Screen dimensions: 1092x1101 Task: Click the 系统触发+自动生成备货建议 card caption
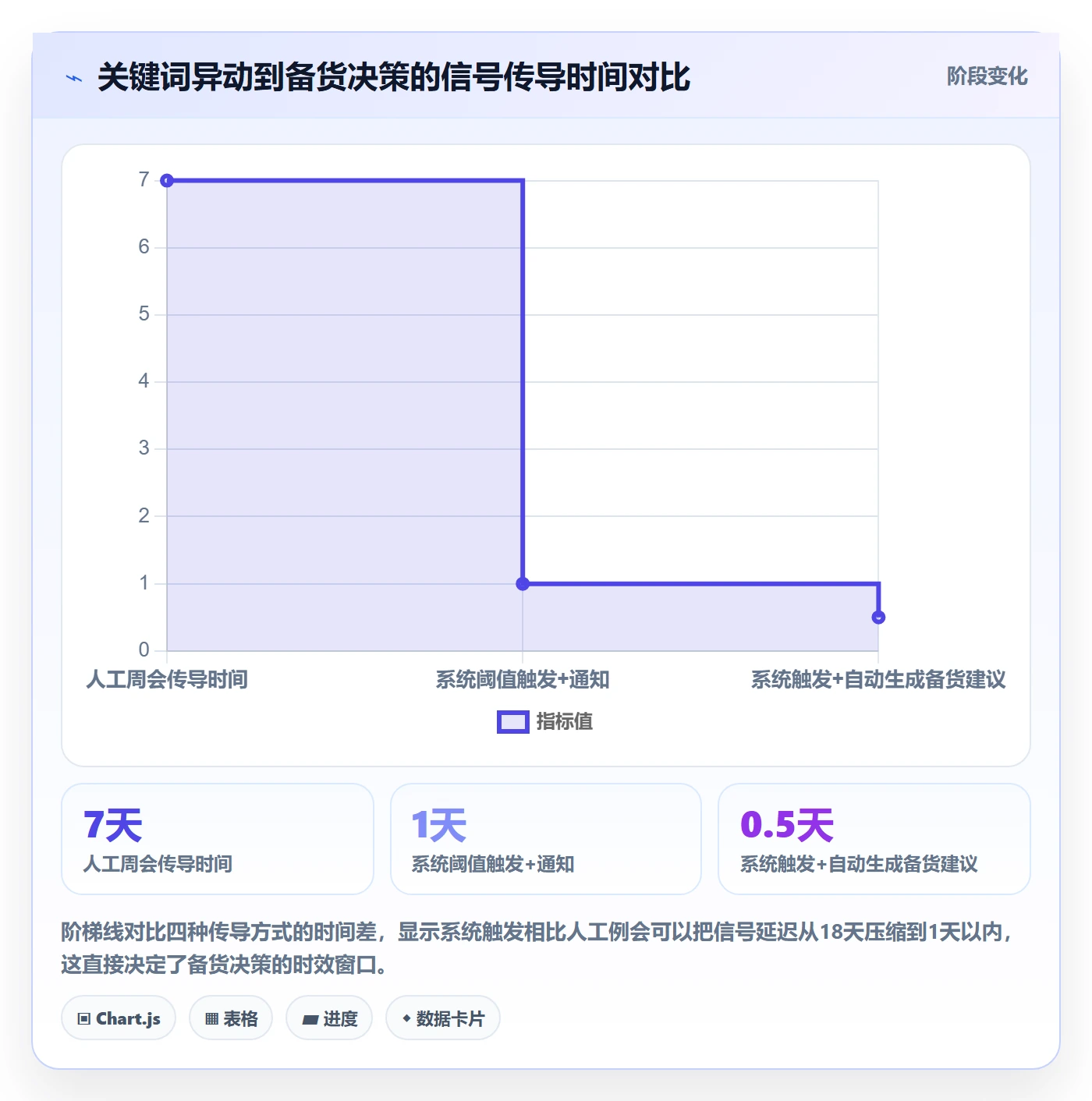[859, 864]
